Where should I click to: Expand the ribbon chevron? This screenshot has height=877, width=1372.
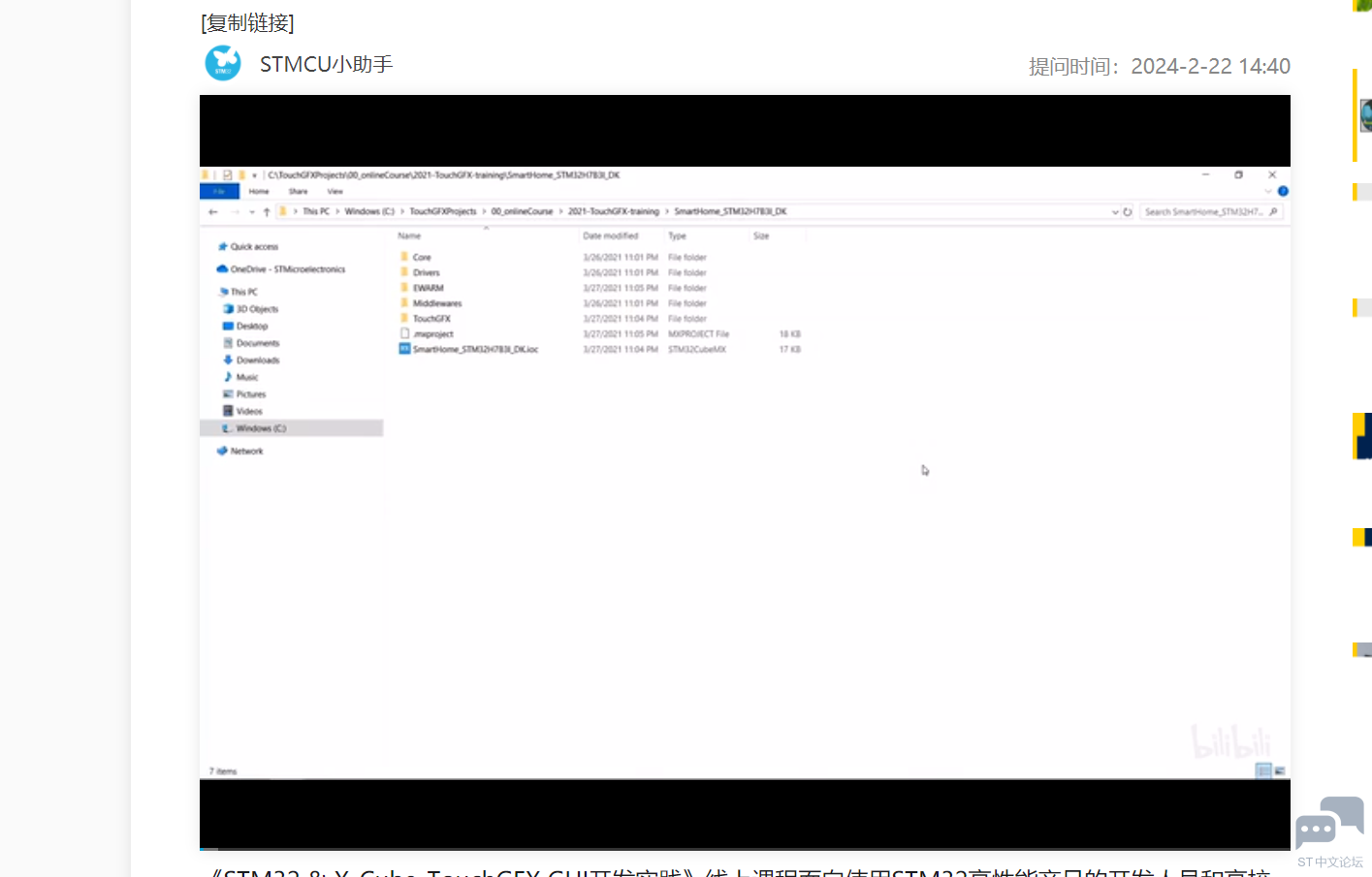pos(1267,192)
